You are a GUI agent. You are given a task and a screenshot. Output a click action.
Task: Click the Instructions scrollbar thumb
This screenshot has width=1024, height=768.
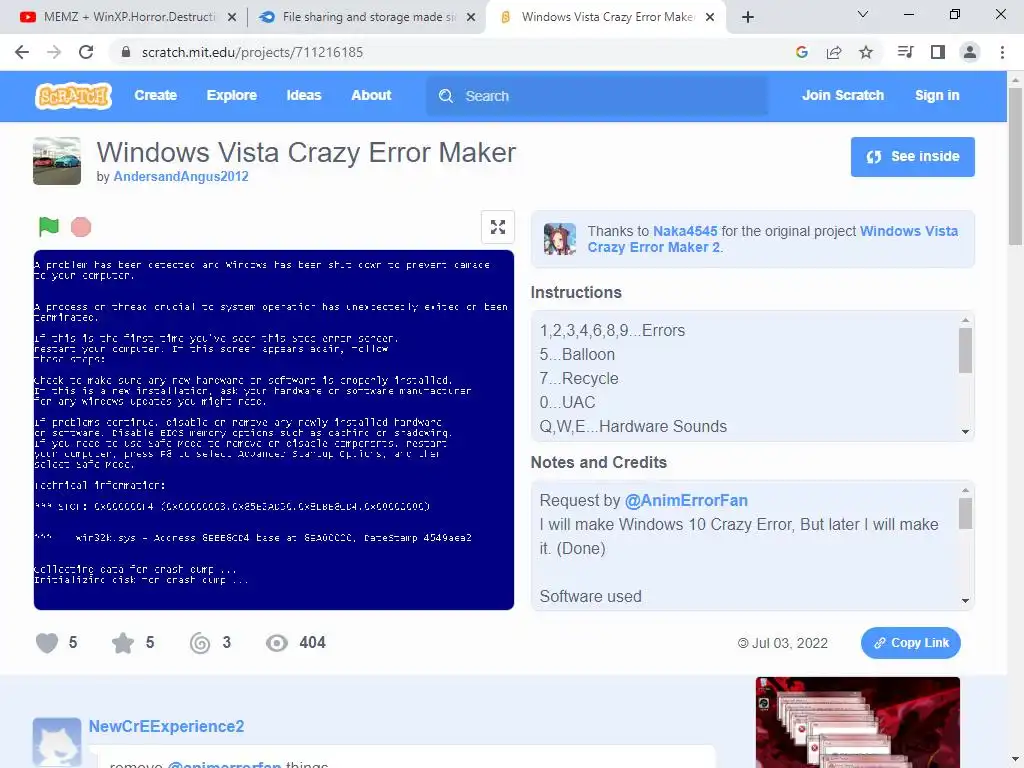(x=965, y=350)
